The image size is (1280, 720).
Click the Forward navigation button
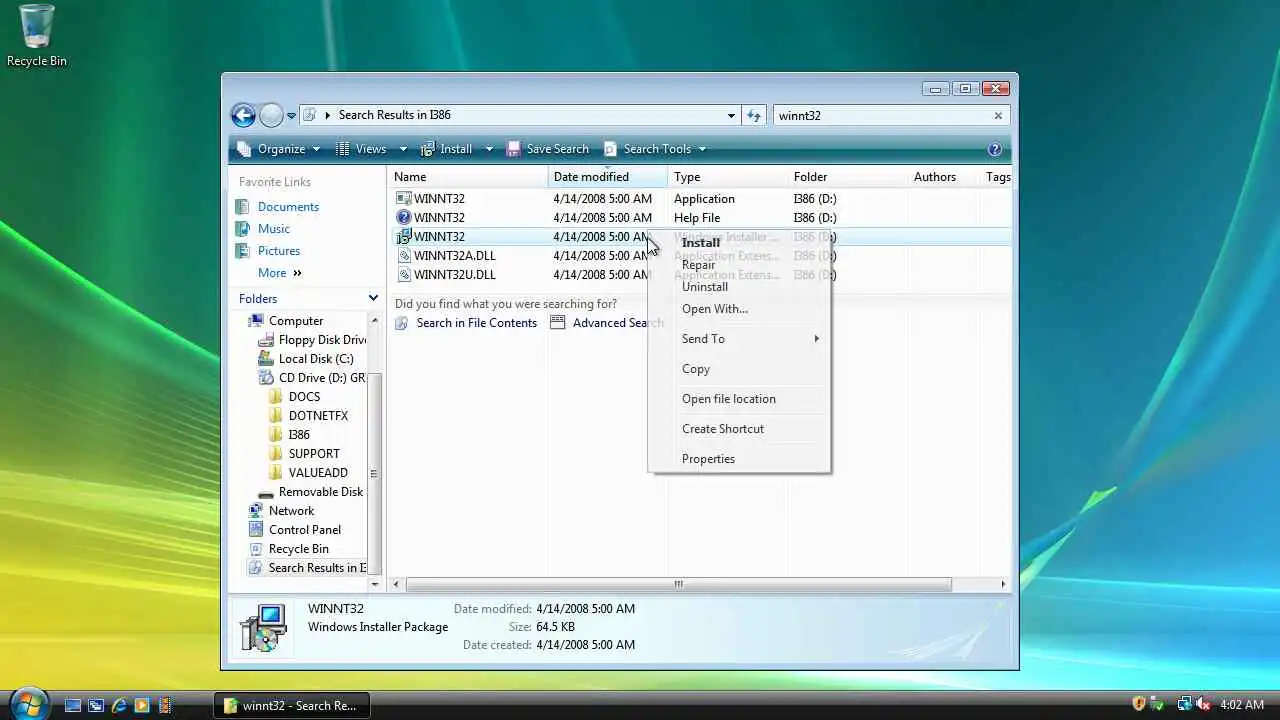pos(271,115)
